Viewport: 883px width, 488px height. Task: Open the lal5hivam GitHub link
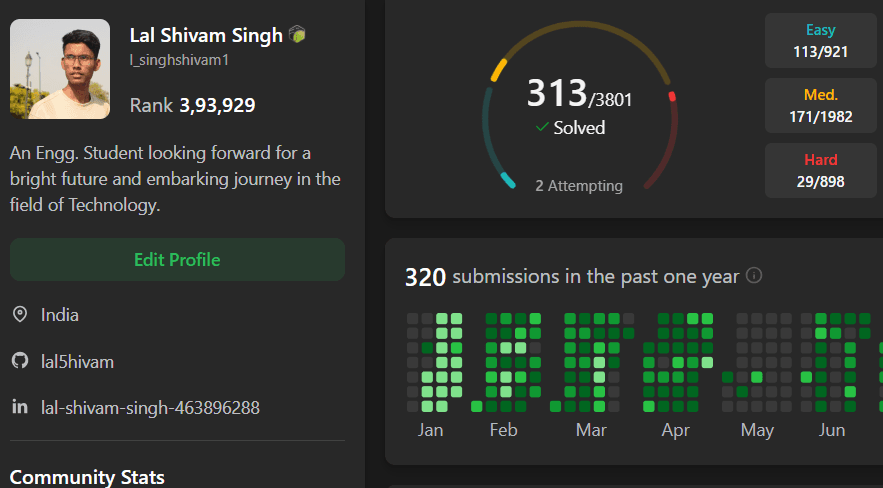click(77, 361)
